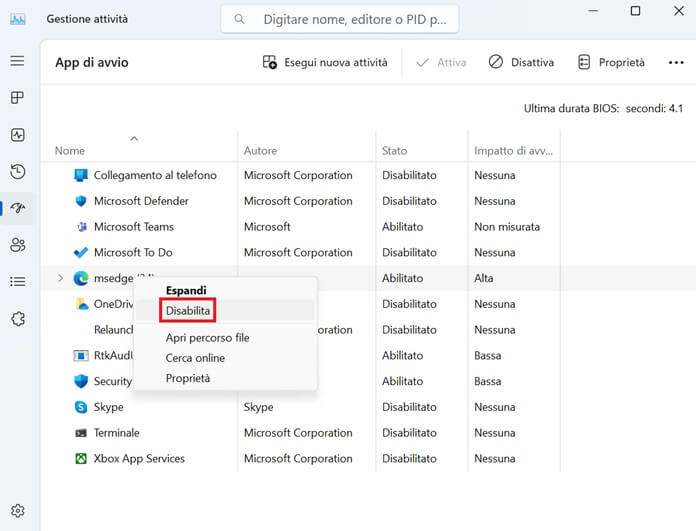Open the three-dot more options menu
Viewport: 696px width, 531px height.
coord(676,62)
